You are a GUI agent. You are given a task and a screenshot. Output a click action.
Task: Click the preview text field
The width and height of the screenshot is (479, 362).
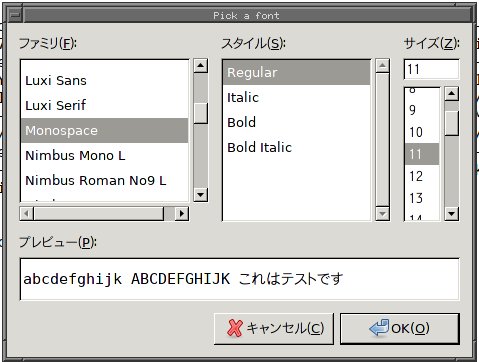[240, 279]
